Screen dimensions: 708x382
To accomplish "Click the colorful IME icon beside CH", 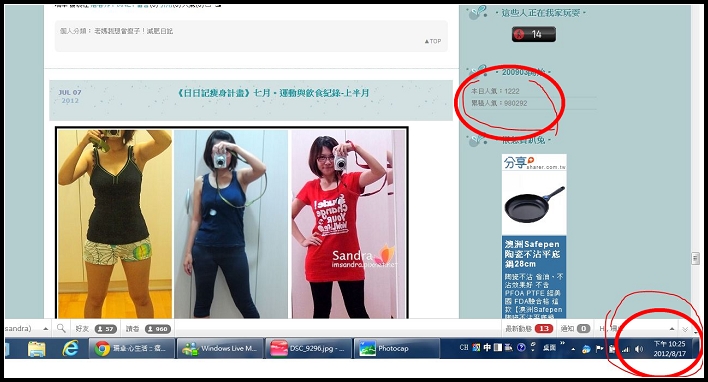I will [476, 347].
